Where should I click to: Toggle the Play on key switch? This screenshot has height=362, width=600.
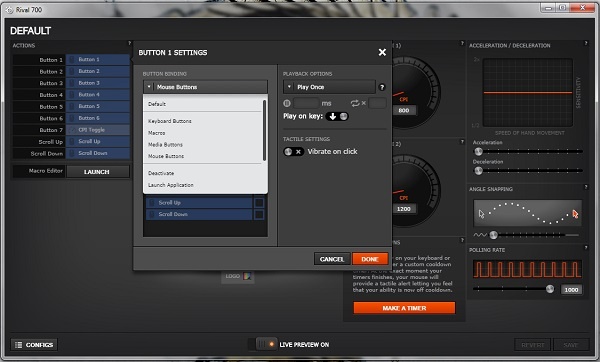coord(337,116)
